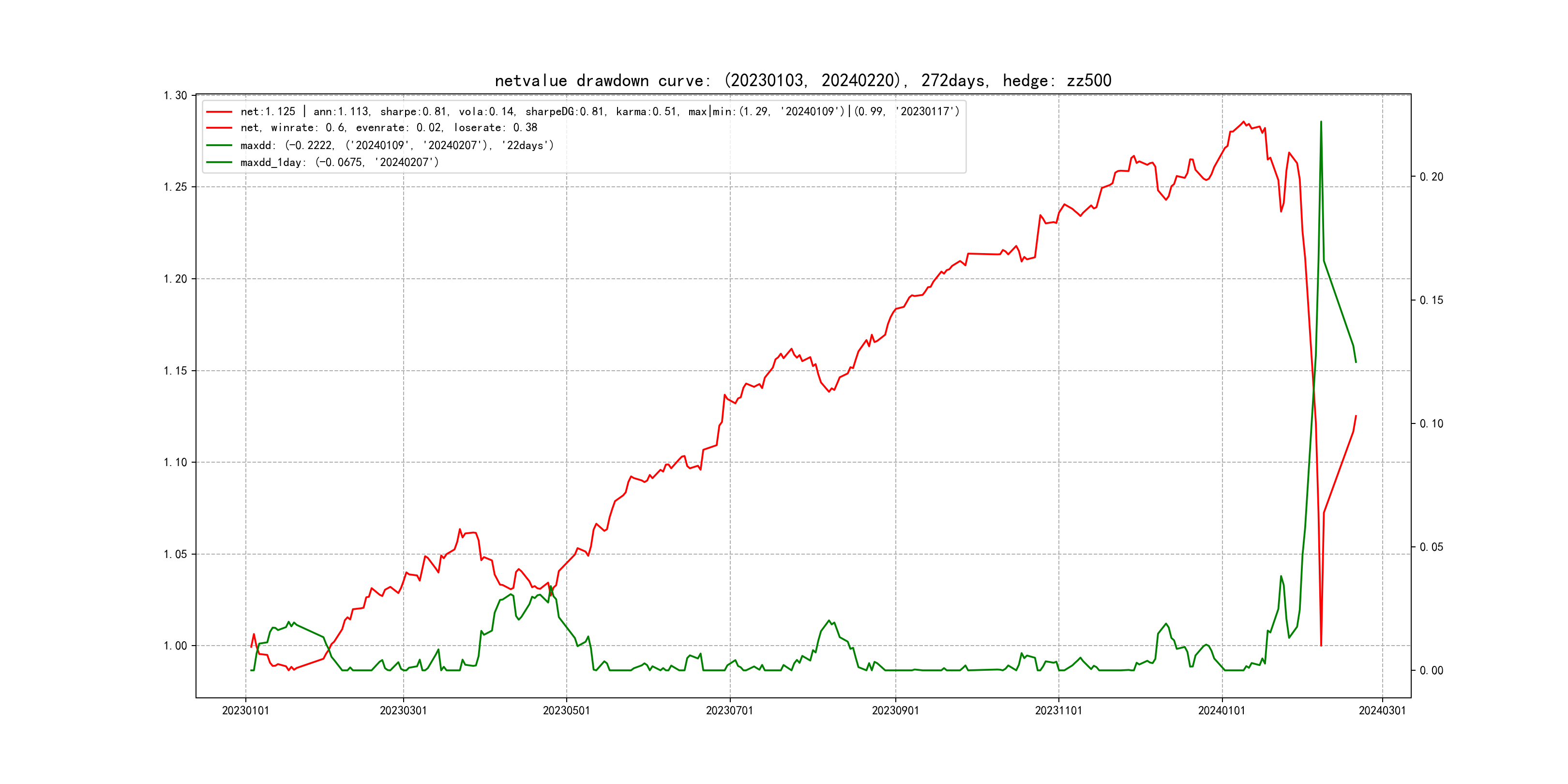Screen dimensions: 1568x784
Task: Click the 20240301 x-axis date label
Action: [1382, 710]
